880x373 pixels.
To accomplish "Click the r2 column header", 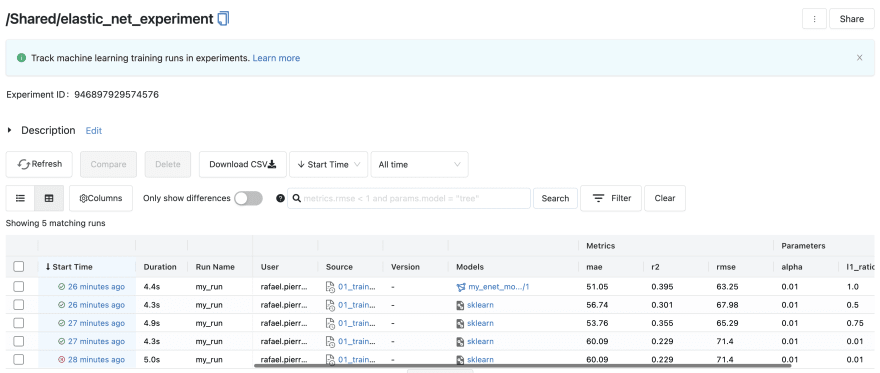I will [x=655, y=267].
